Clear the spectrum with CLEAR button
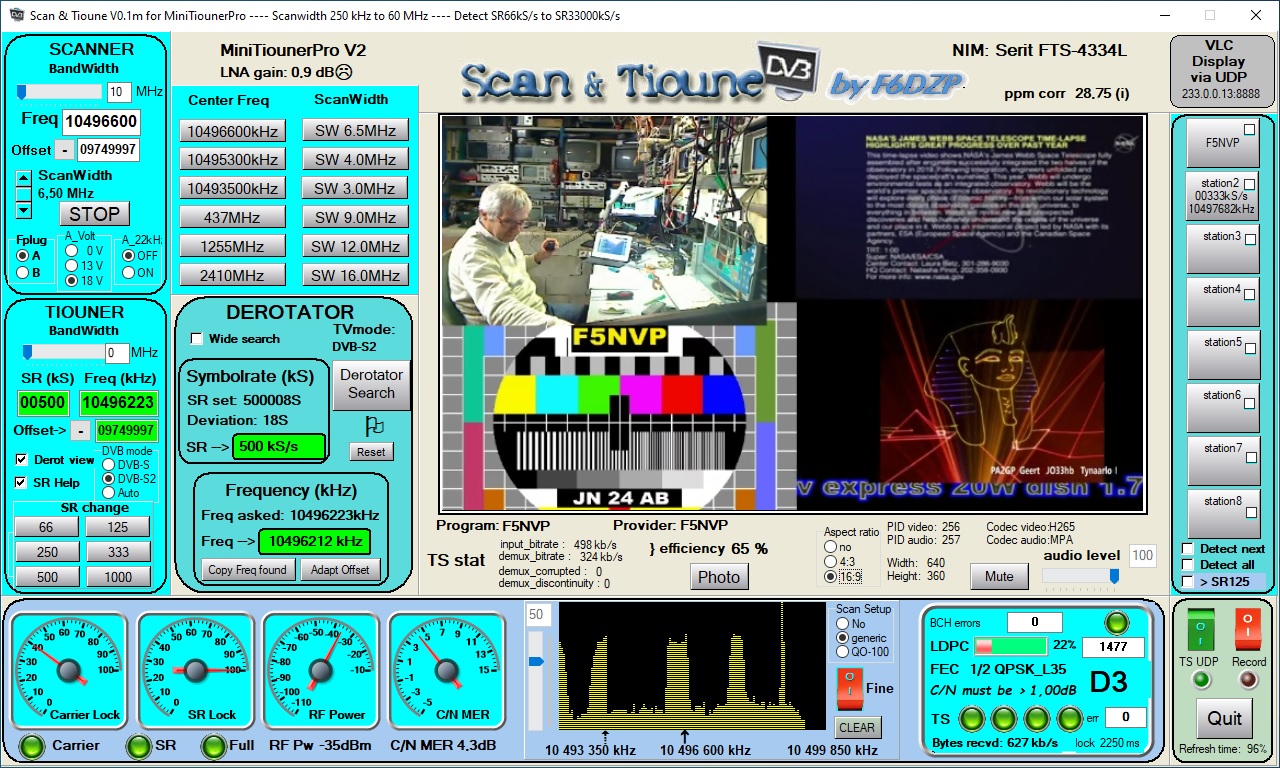Viewport: 1280px width, 768px height. [x=856, y=728]
